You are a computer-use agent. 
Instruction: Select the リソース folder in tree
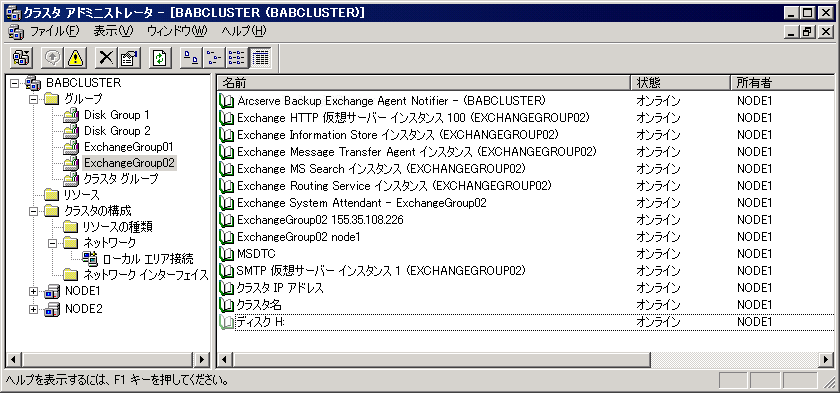tap(81, 195)
